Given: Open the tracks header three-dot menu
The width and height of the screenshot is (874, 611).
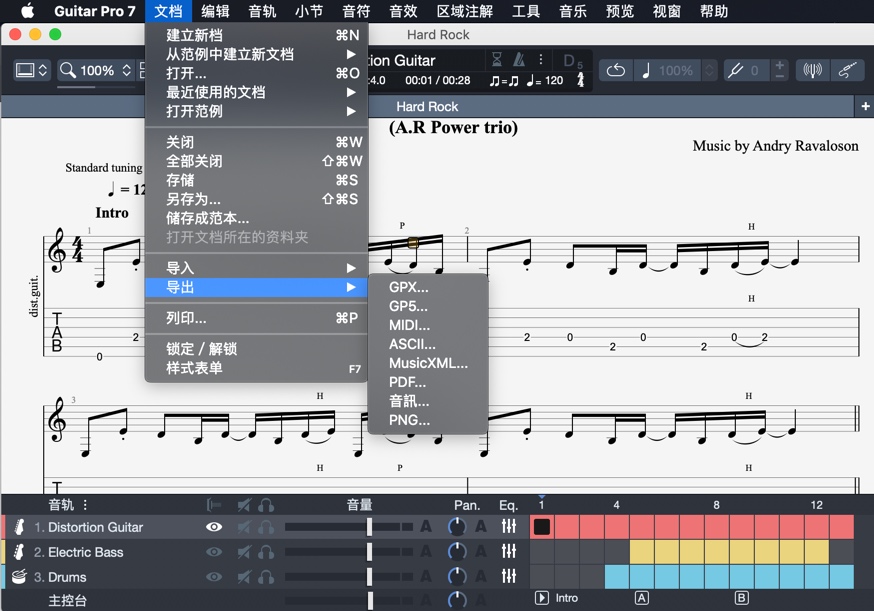Looking at the screenshot, I should tap(85, 505).
